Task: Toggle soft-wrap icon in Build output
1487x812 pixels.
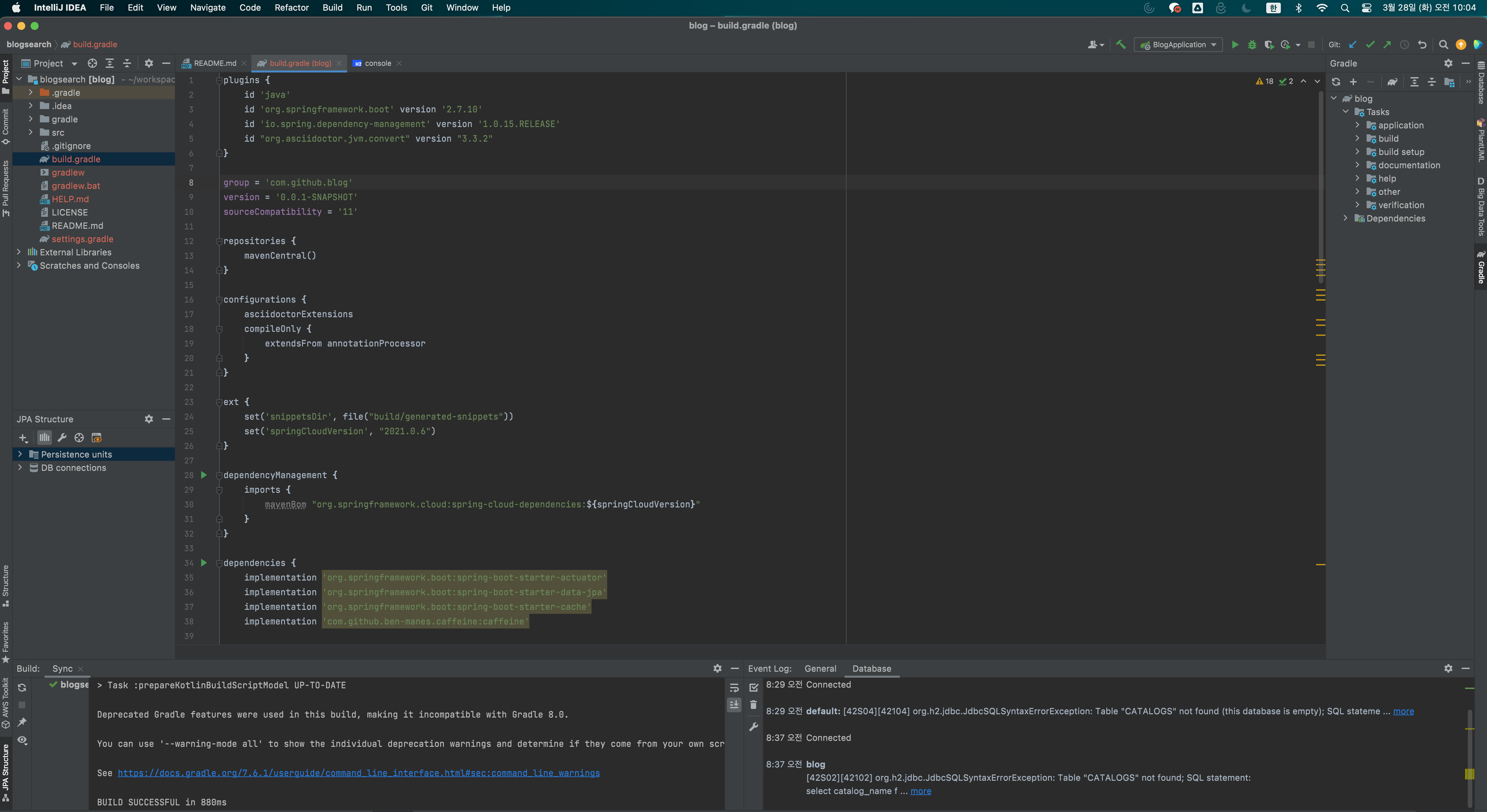Action: pyautogui.click(x=734, y=688)
